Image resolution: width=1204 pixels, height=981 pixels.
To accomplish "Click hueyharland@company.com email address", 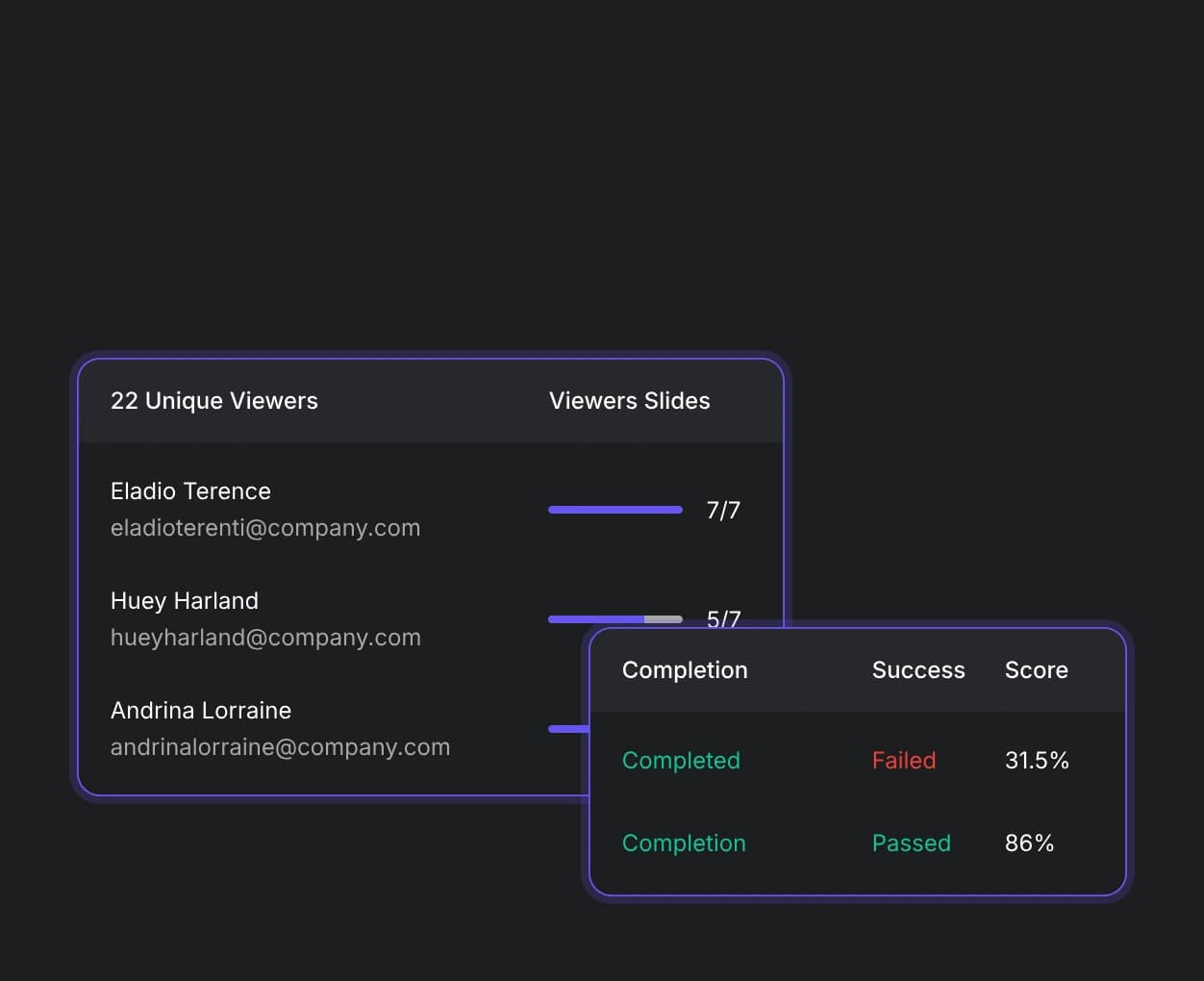I will tap(265, 638).
